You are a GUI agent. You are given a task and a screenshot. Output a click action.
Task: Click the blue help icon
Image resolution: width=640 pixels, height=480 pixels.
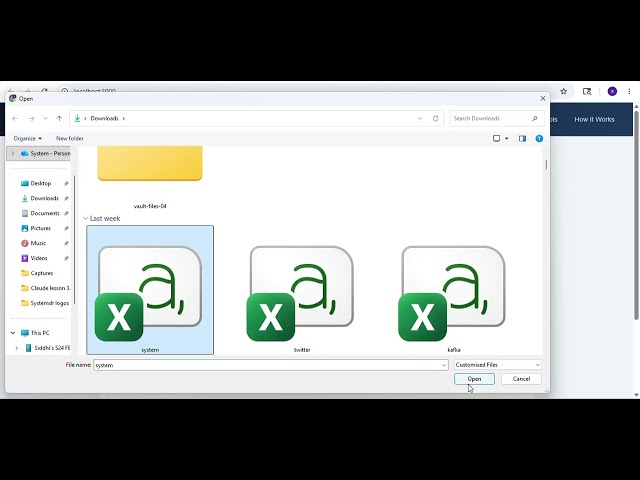539,138
